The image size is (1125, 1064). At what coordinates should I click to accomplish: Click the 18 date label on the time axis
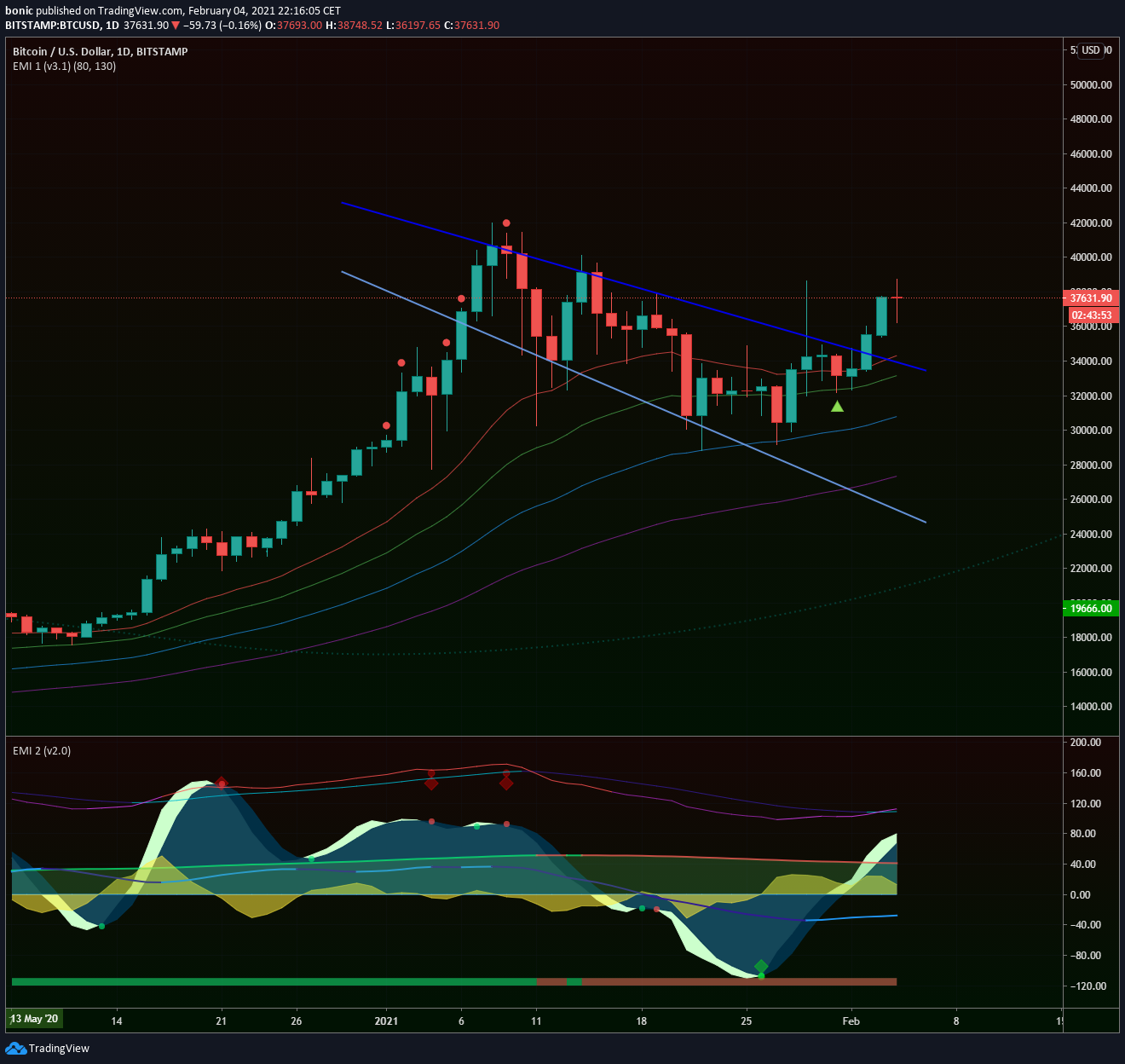pyautogui.click(x=641, y=1021)
